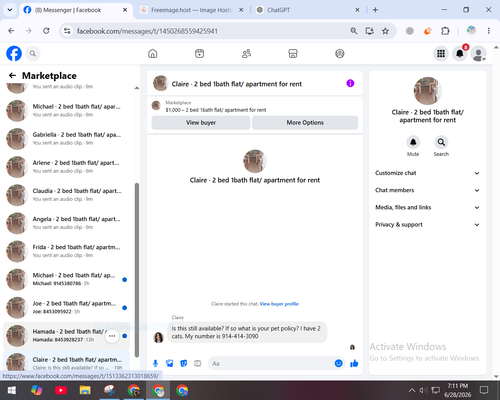The height and width of the screenshot is (400, 500).
Task: Open Windows notification center
Action: pyautogui.click(x=484, y=390)
